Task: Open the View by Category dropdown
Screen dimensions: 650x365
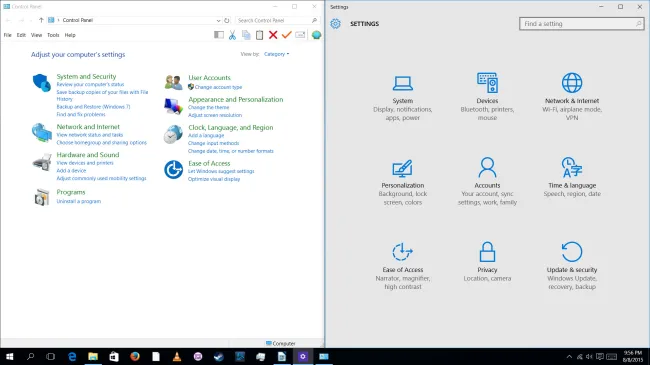Action: [276, 54]
